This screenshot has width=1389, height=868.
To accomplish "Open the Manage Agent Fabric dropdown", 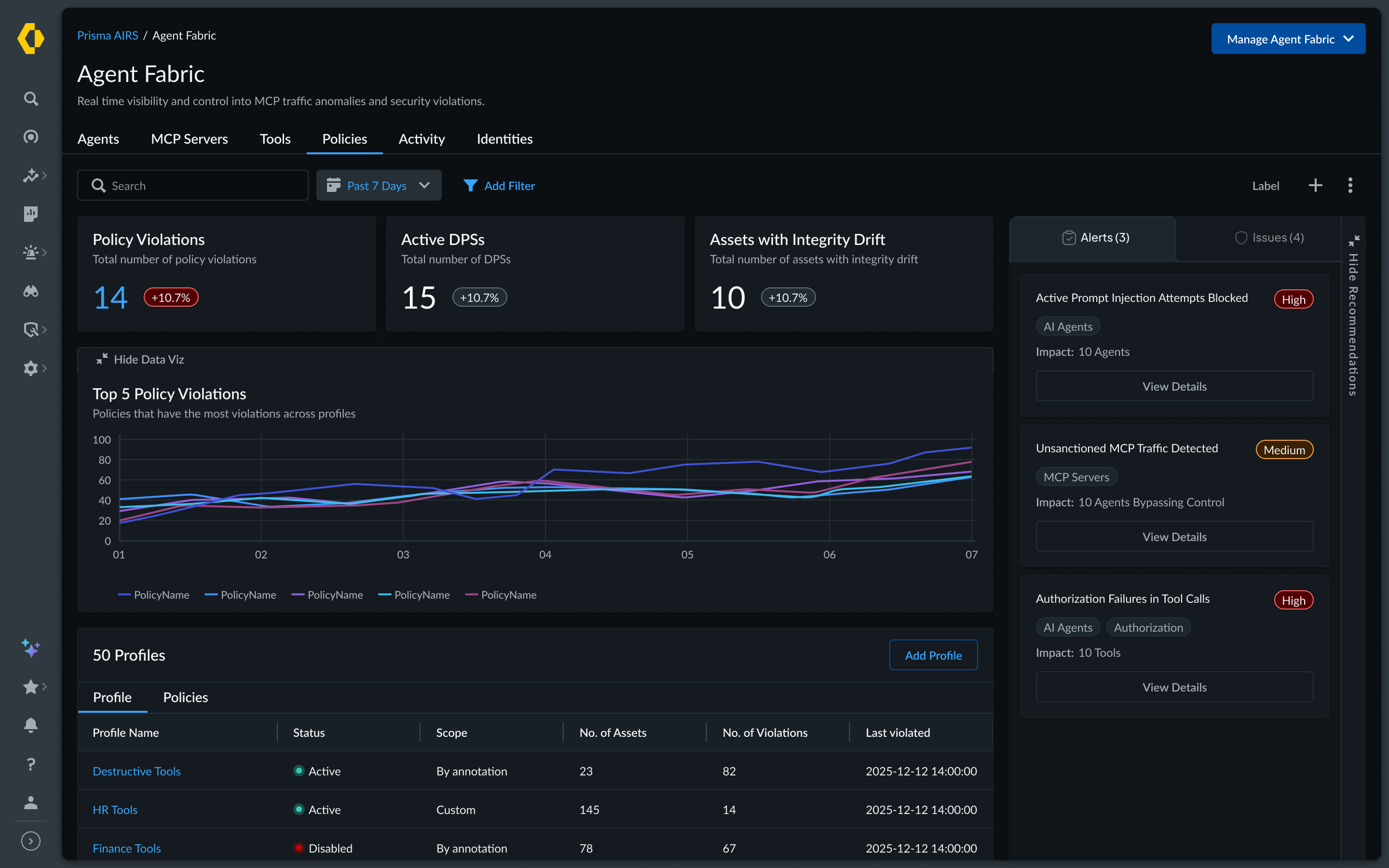I will tap(1288, 39).
